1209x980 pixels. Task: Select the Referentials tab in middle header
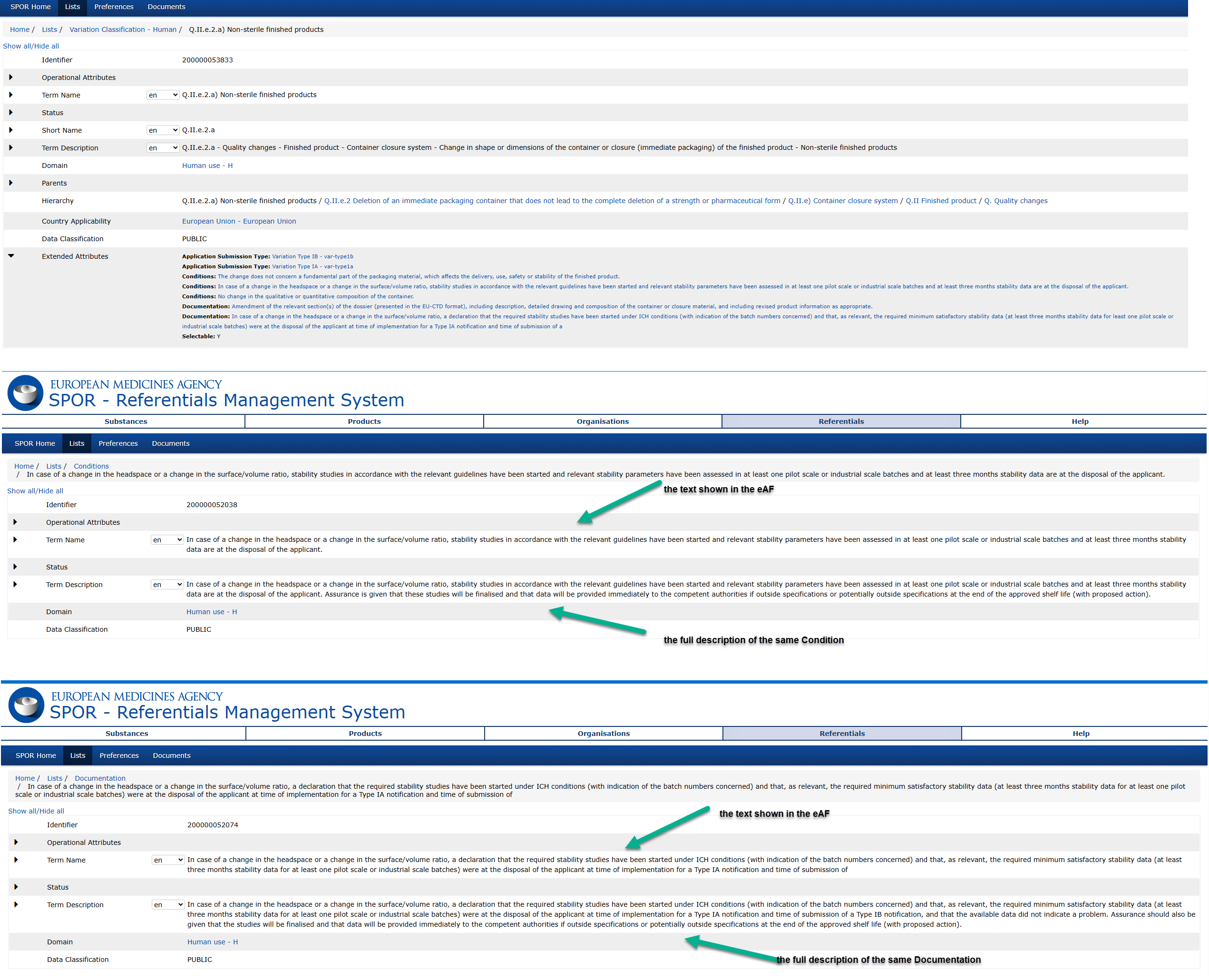click(x=841, y=421)
